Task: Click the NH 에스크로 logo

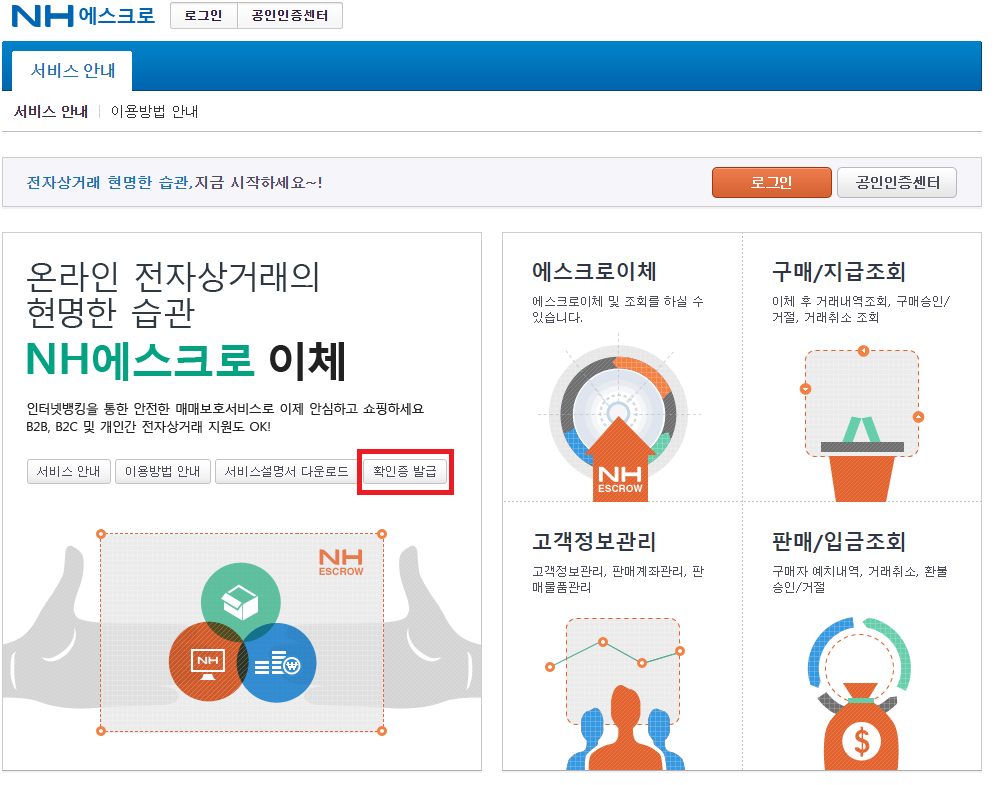Action: (83, 16)
